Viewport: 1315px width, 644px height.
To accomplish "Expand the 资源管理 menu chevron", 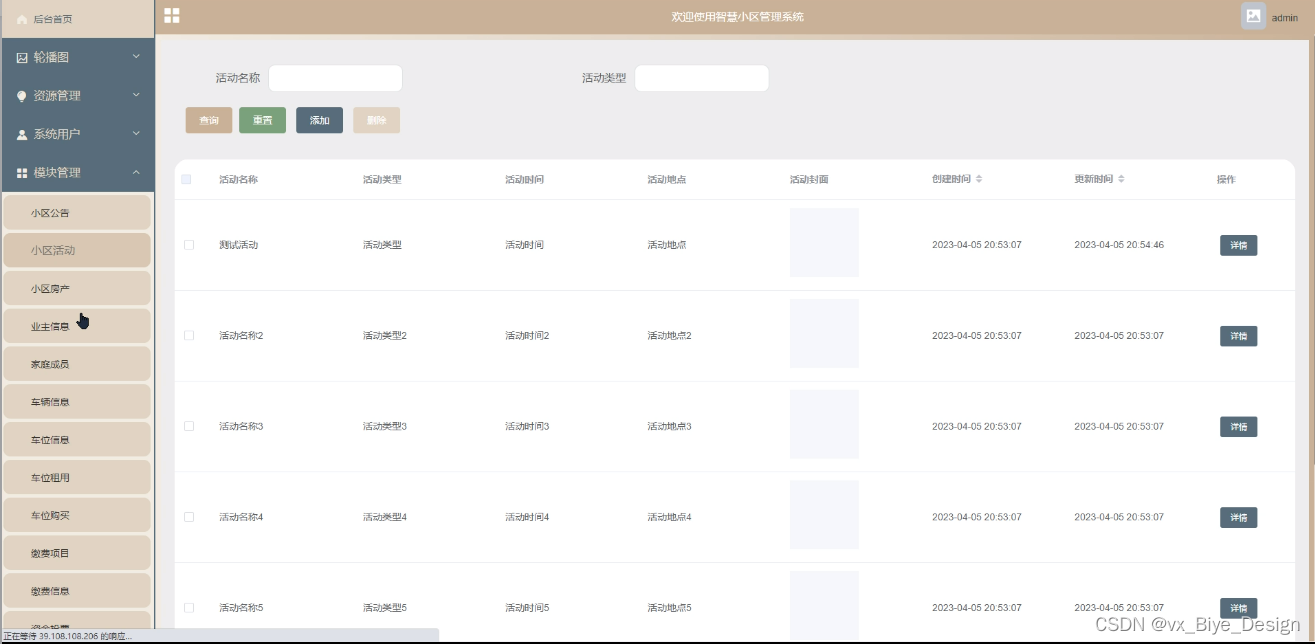I will coord(136,95).
